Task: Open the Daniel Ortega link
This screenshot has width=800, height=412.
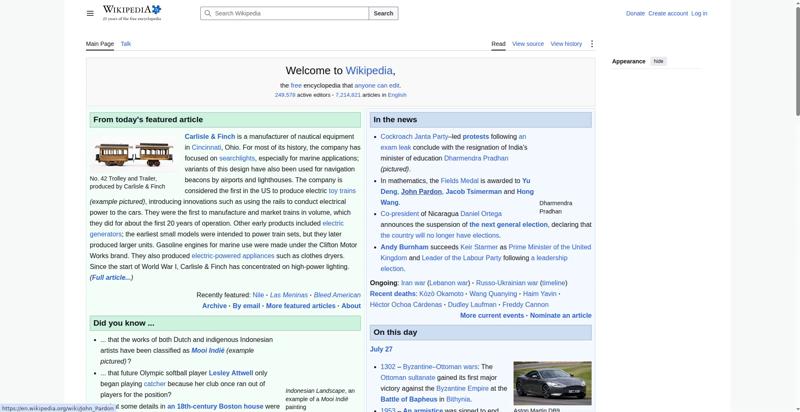Action: point(481,214)
